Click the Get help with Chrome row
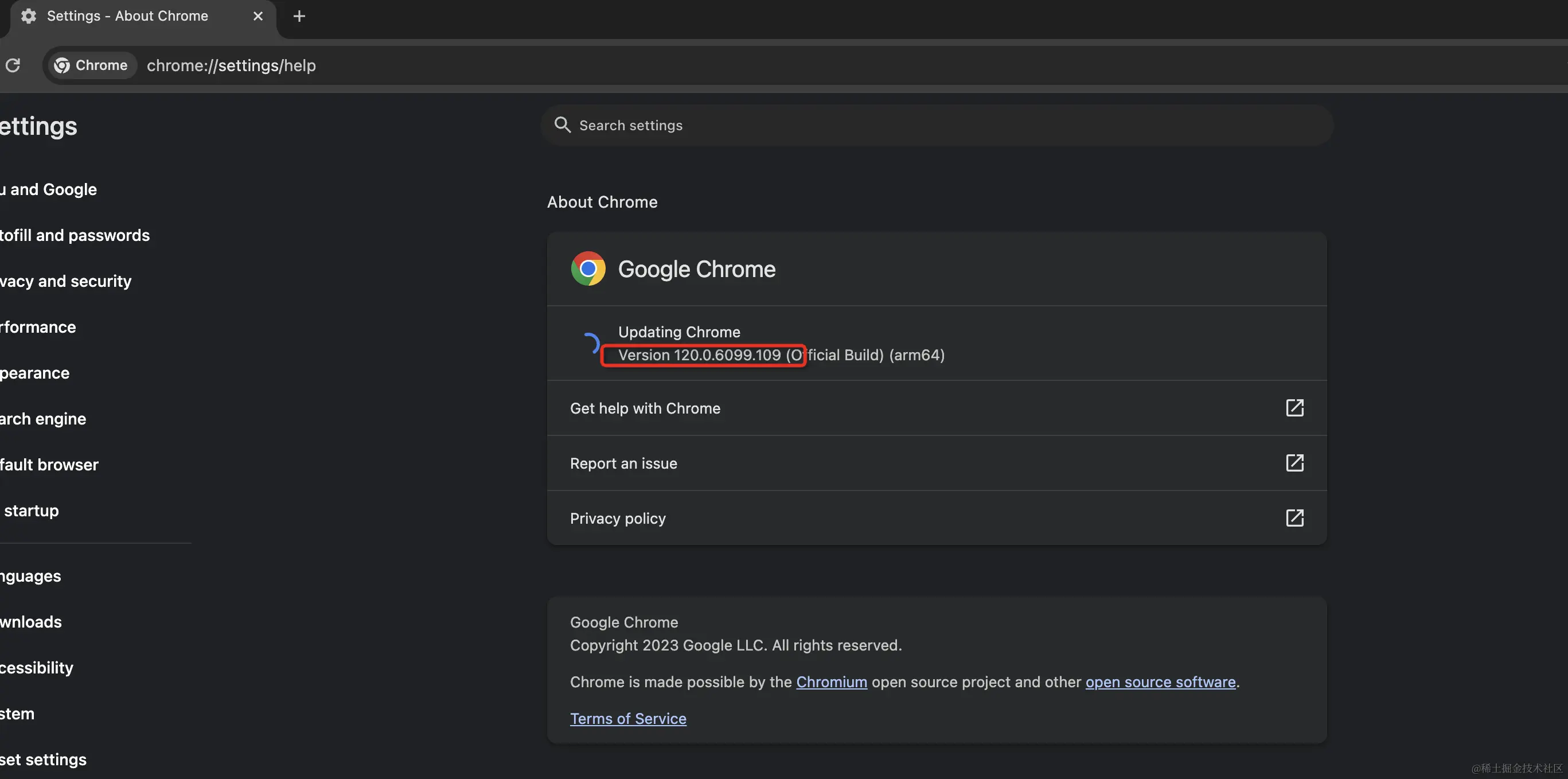Image resolution: width=1568 pixels, height=779 pixels. tap(937, 408)
